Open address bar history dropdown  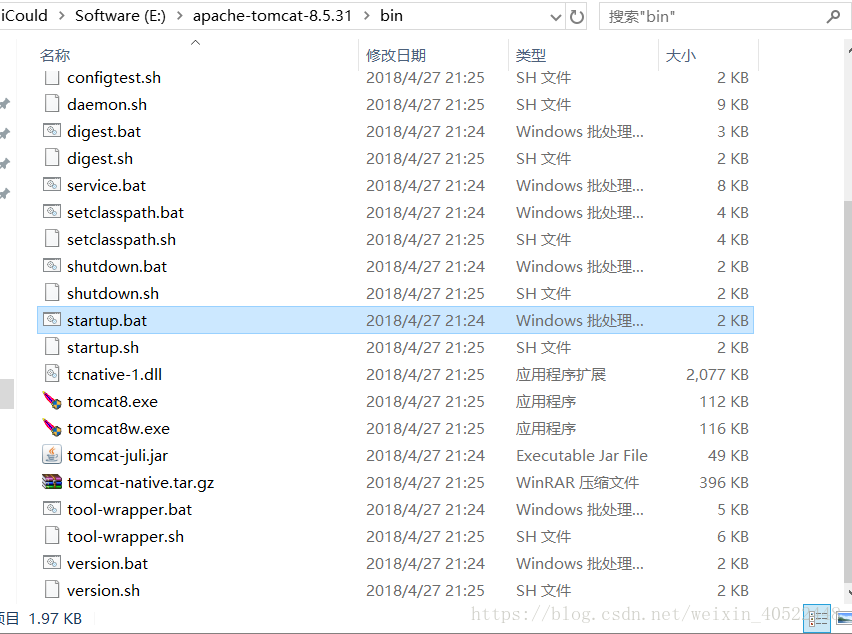(x=555, y=17)
